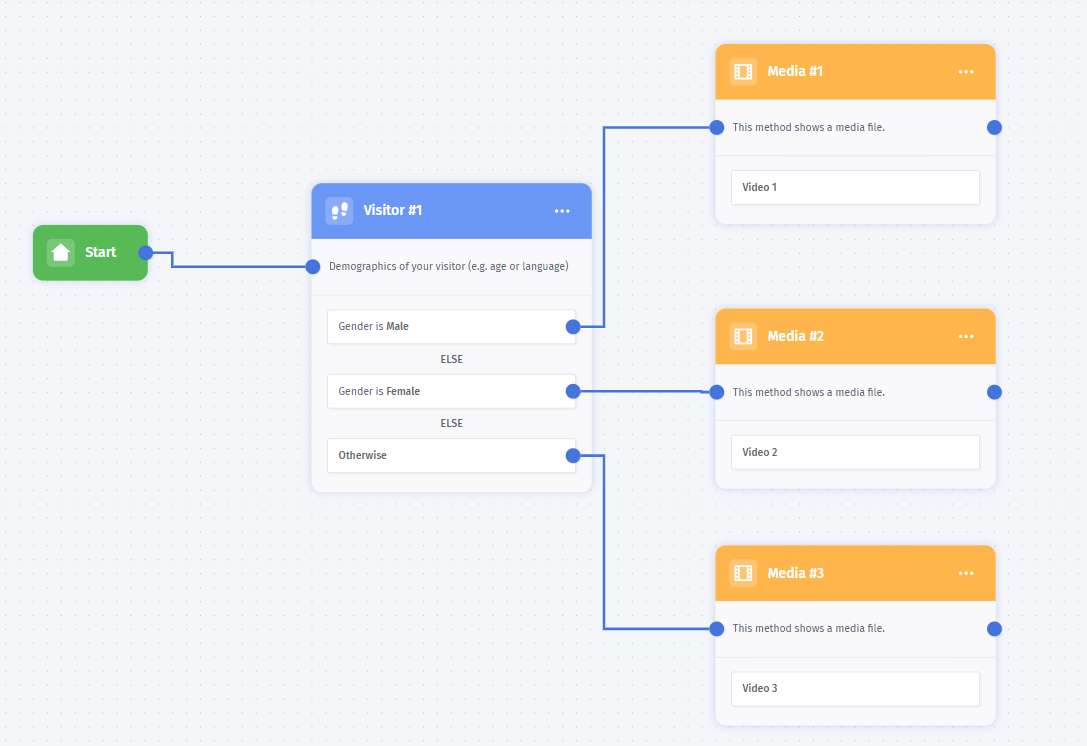Image resolution: width=1087 pixels, height=746 pixels.
Task: Click the Visitor #1 input connector
Action: point(313,266)
